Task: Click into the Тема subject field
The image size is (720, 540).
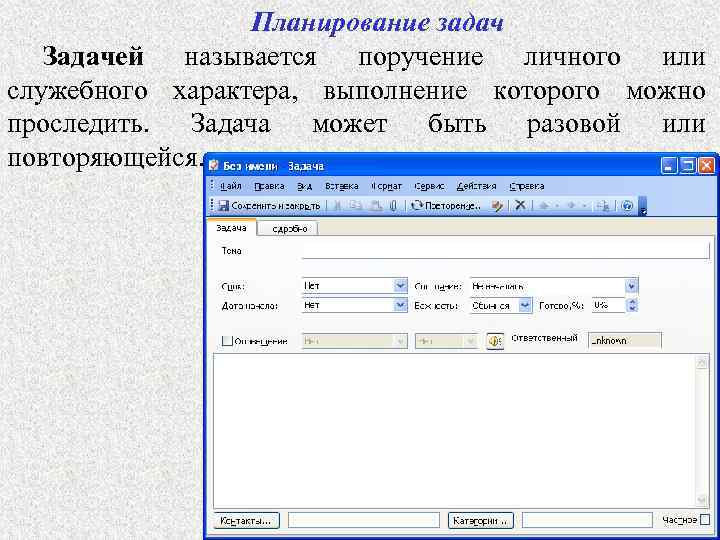Action: pos(506,251)
